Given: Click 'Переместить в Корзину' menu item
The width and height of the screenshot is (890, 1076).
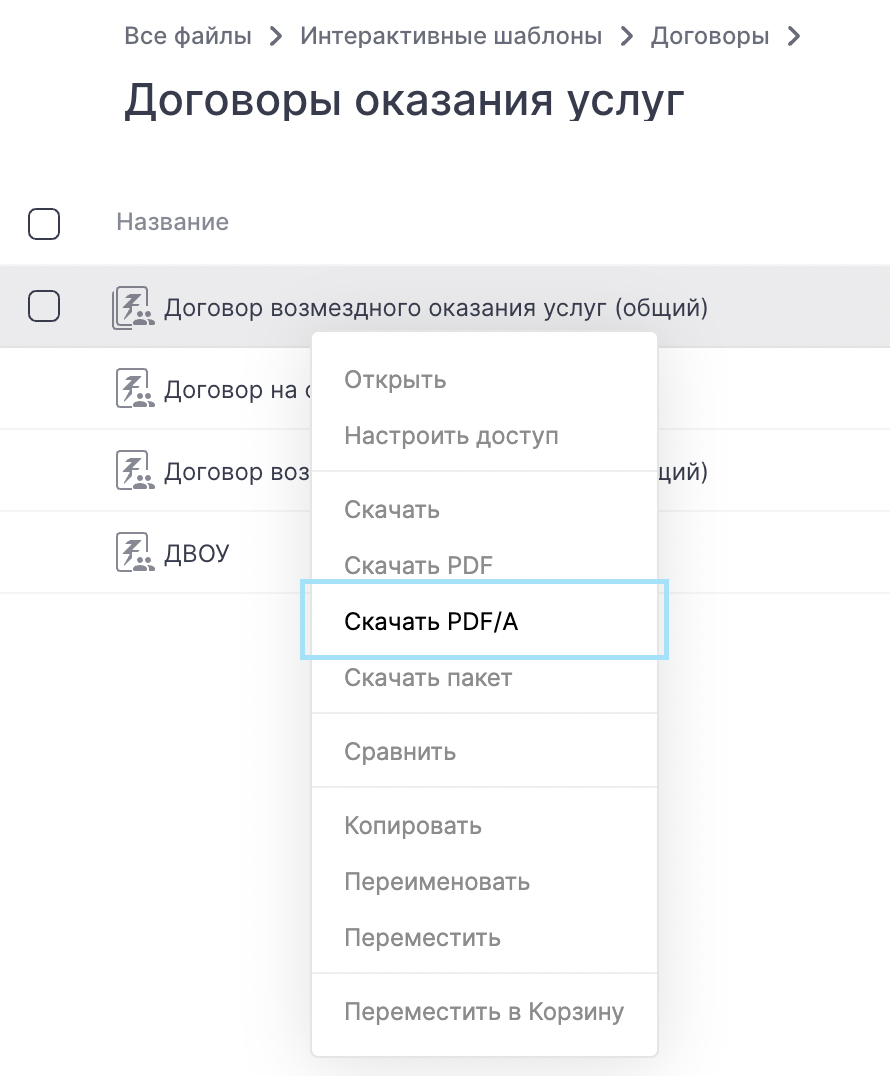Looking at the screenshot, I should tap(484, 1012).
